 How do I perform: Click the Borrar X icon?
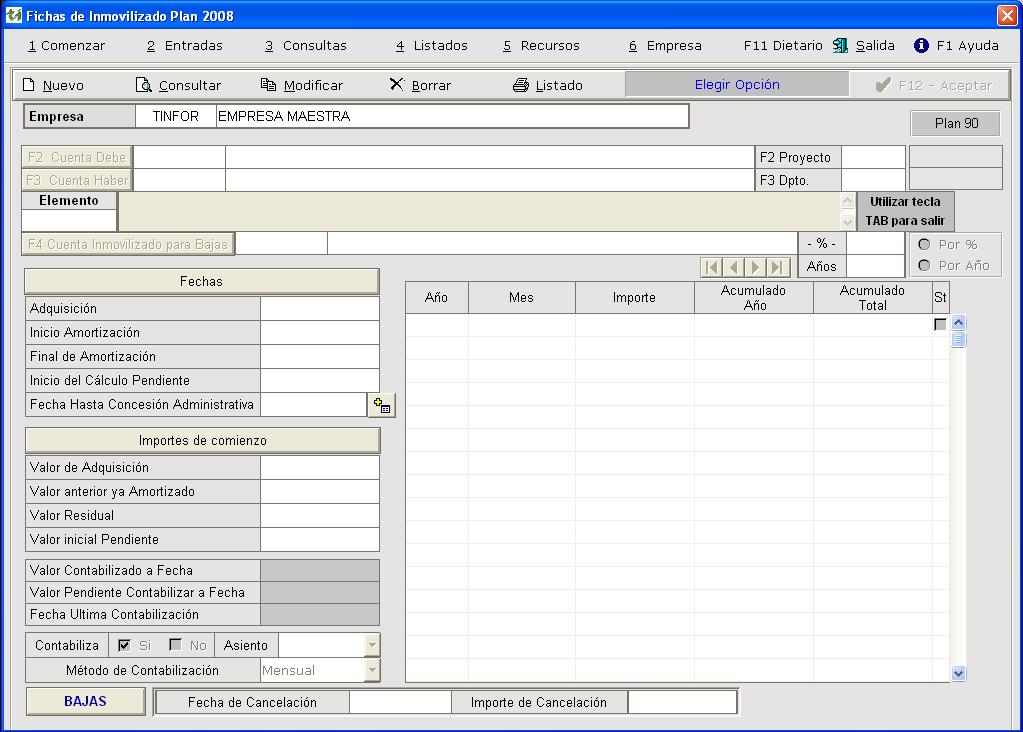pyautogui.click(x=396, y=84)
